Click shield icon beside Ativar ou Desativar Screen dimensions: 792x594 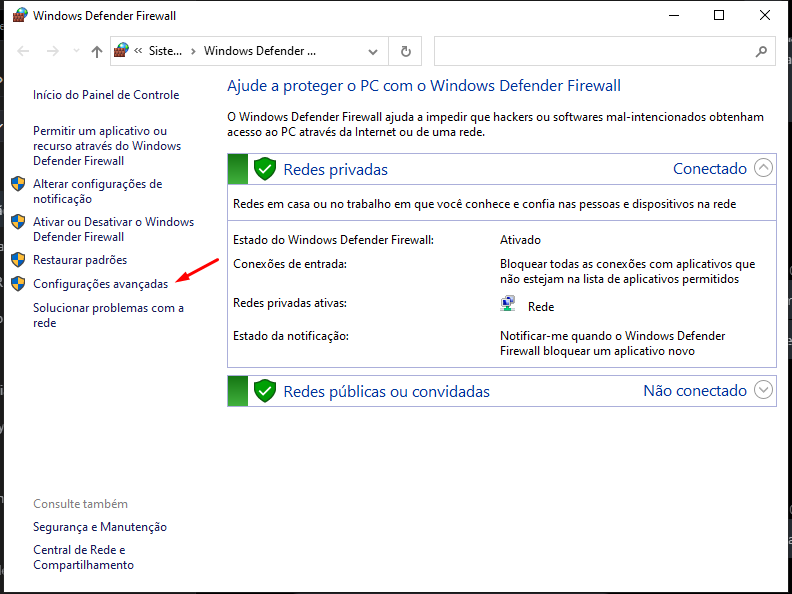point(18,222)
